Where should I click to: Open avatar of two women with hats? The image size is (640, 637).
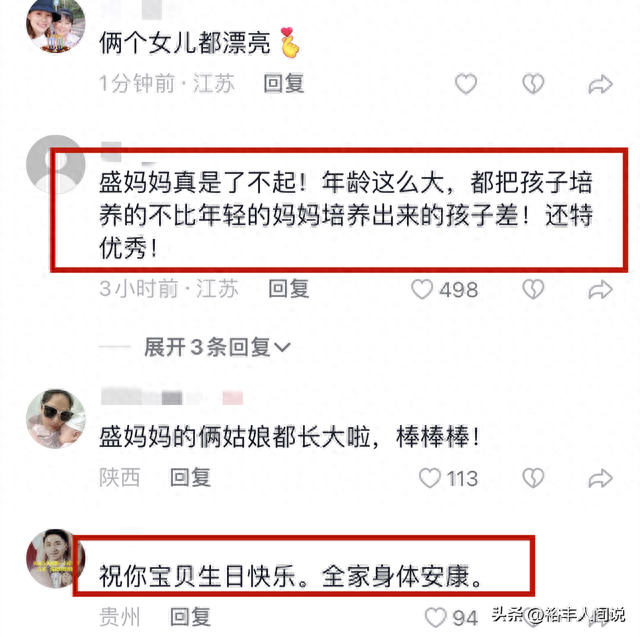coord(56,25)
